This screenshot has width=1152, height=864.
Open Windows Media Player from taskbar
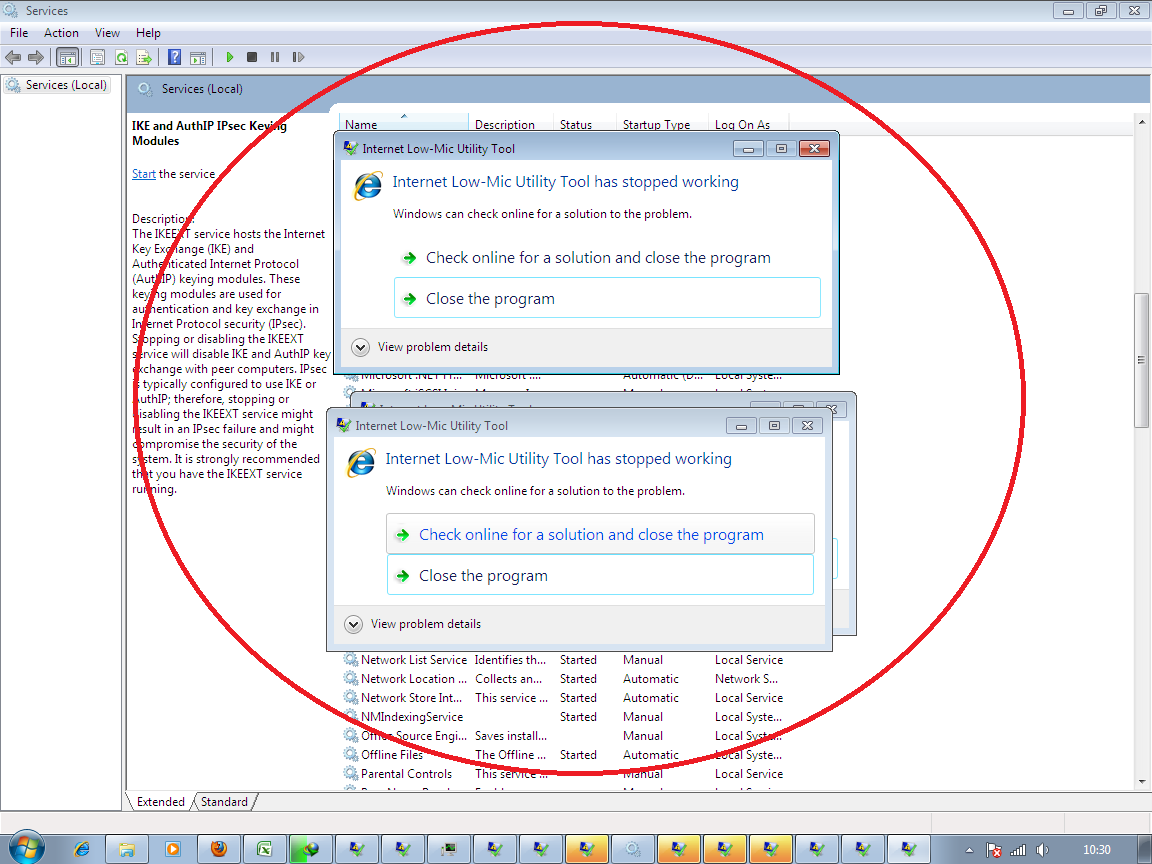coord(173,849)
